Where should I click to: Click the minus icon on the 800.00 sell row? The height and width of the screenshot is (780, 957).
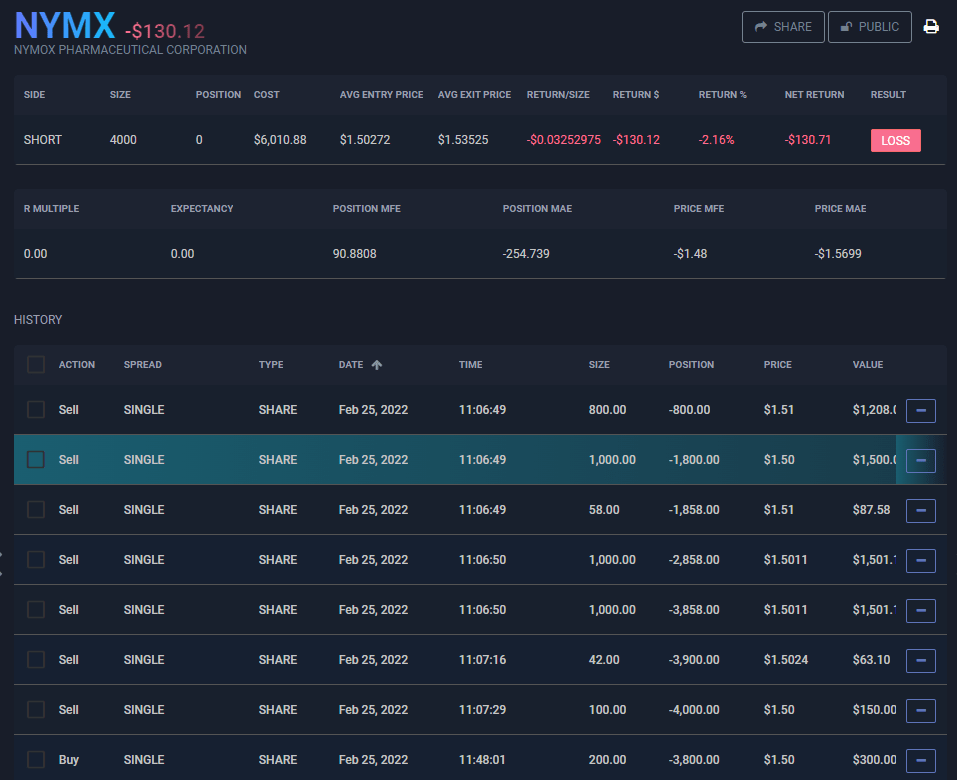[920, 410]
